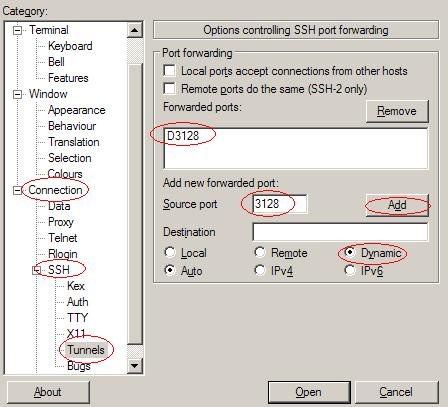Open the Tunnels category
Screen dimensions: 448x407
click(86, 350)
